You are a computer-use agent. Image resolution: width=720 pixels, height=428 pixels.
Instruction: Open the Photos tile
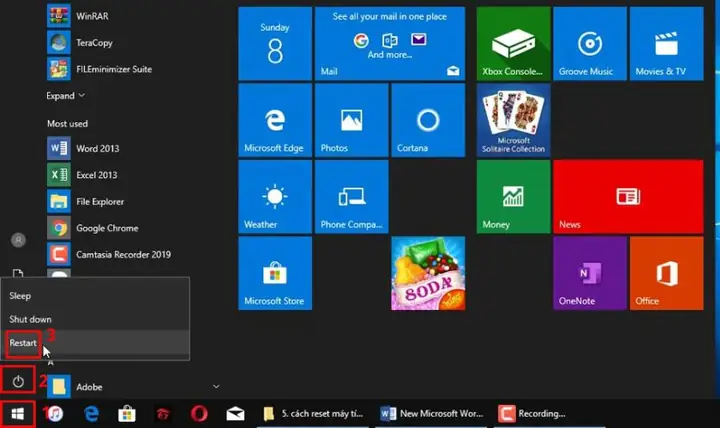[x=352, y=120]
